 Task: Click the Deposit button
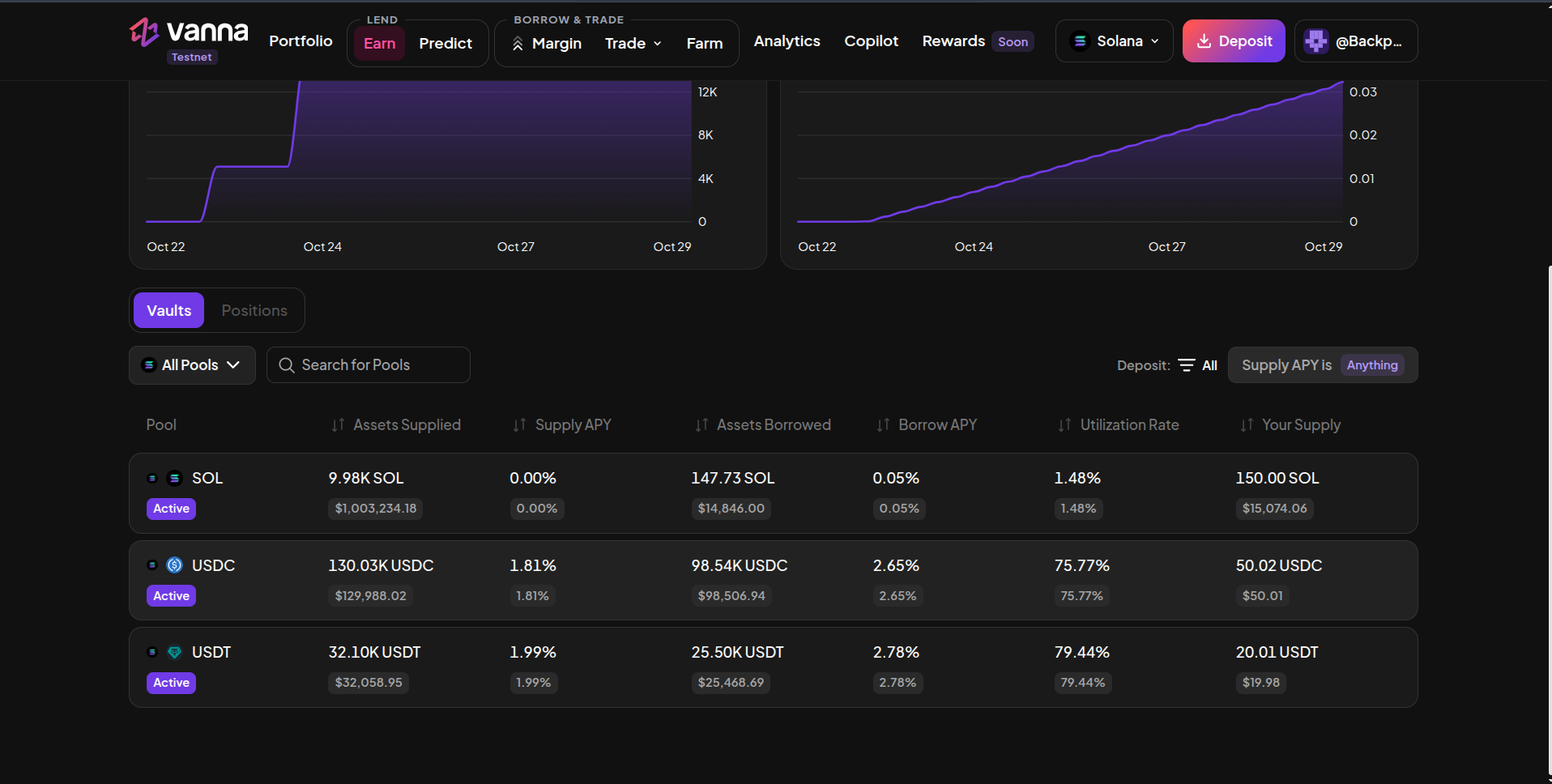pos(1234,41)
